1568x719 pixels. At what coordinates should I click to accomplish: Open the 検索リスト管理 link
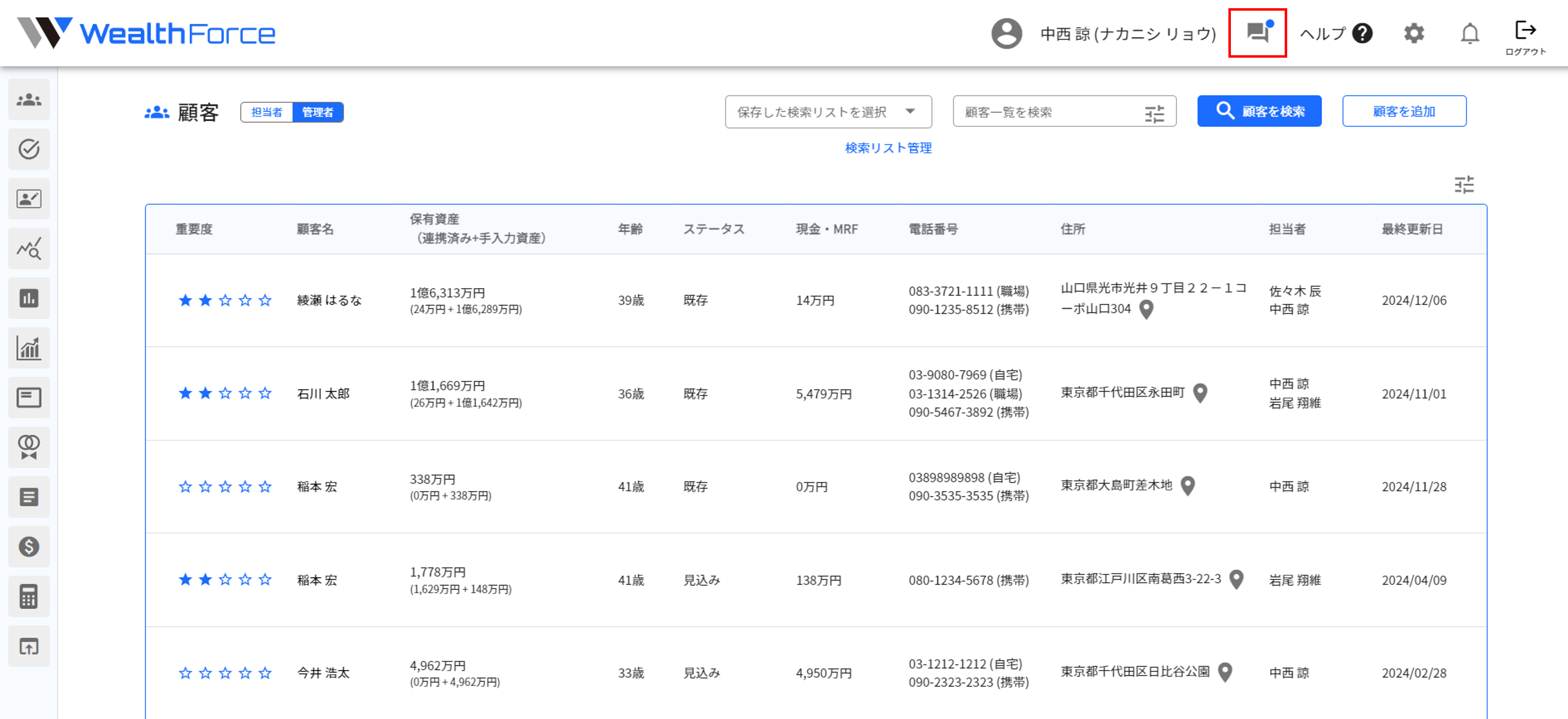[x=887, y=148]
